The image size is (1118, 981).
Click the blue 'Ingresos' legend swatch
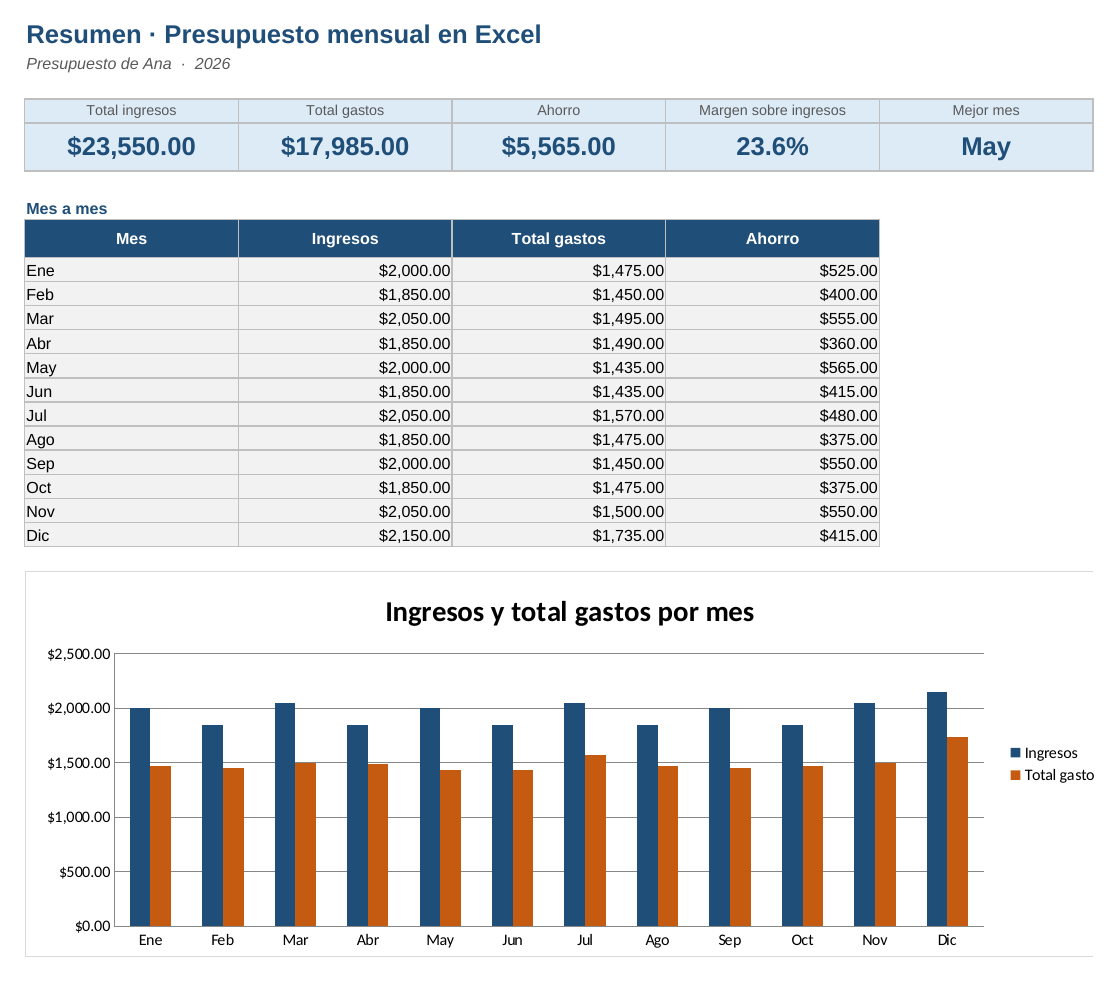pos(1015,753)
